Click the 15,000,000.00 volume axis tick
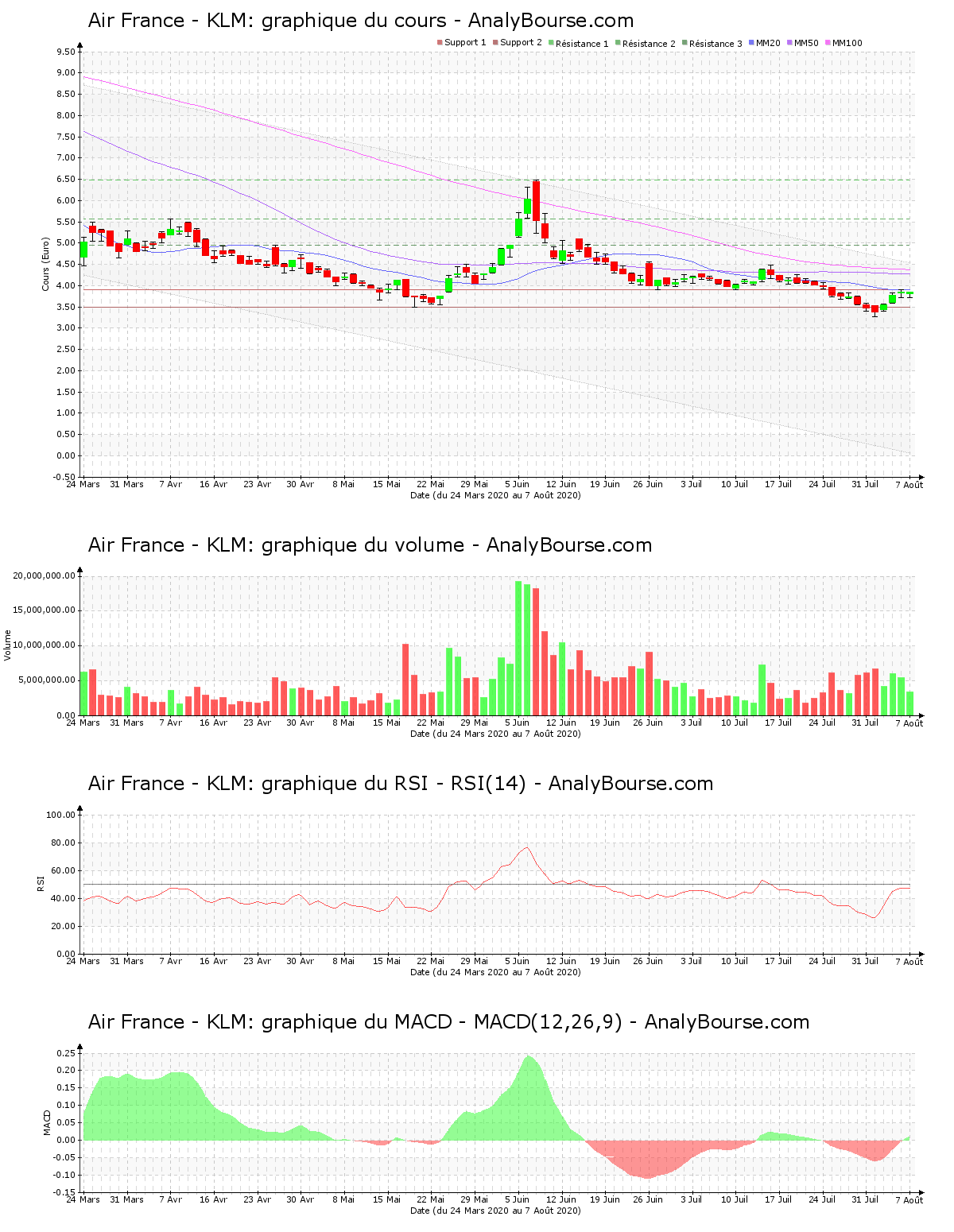Image resolution: width=954 pixels, height=1232 pixels. click(x=45, y=610)
